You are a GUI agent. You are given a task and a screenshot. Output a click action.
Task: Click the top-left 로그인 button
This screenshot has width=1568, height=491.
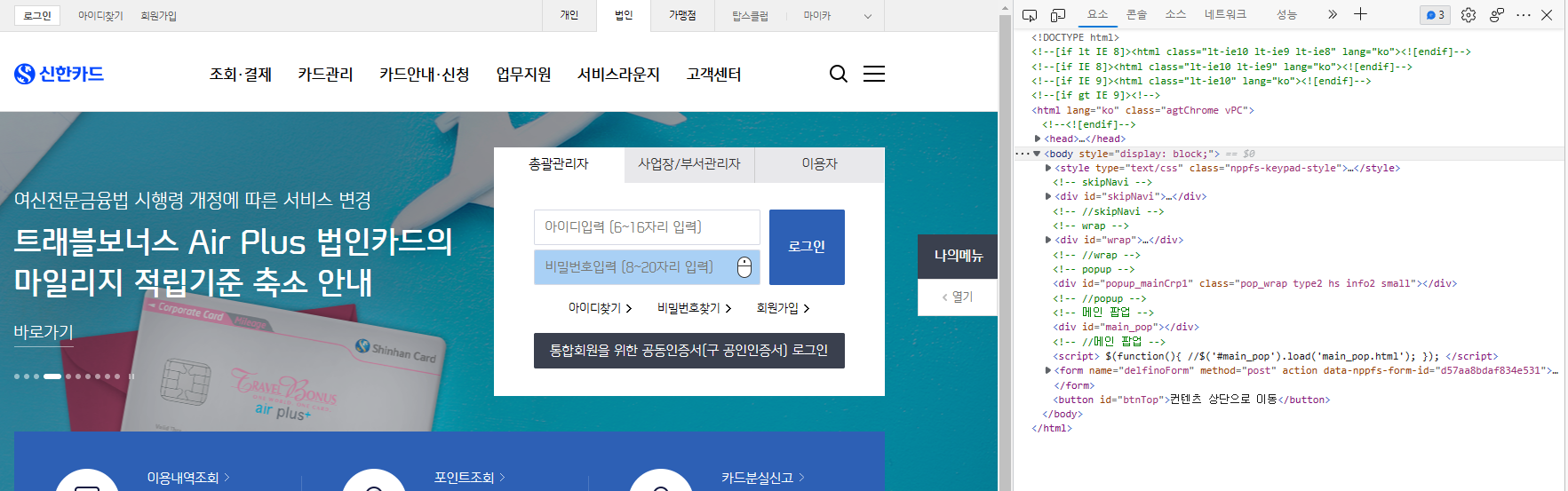pyautogui.click(x=37, y=16)
